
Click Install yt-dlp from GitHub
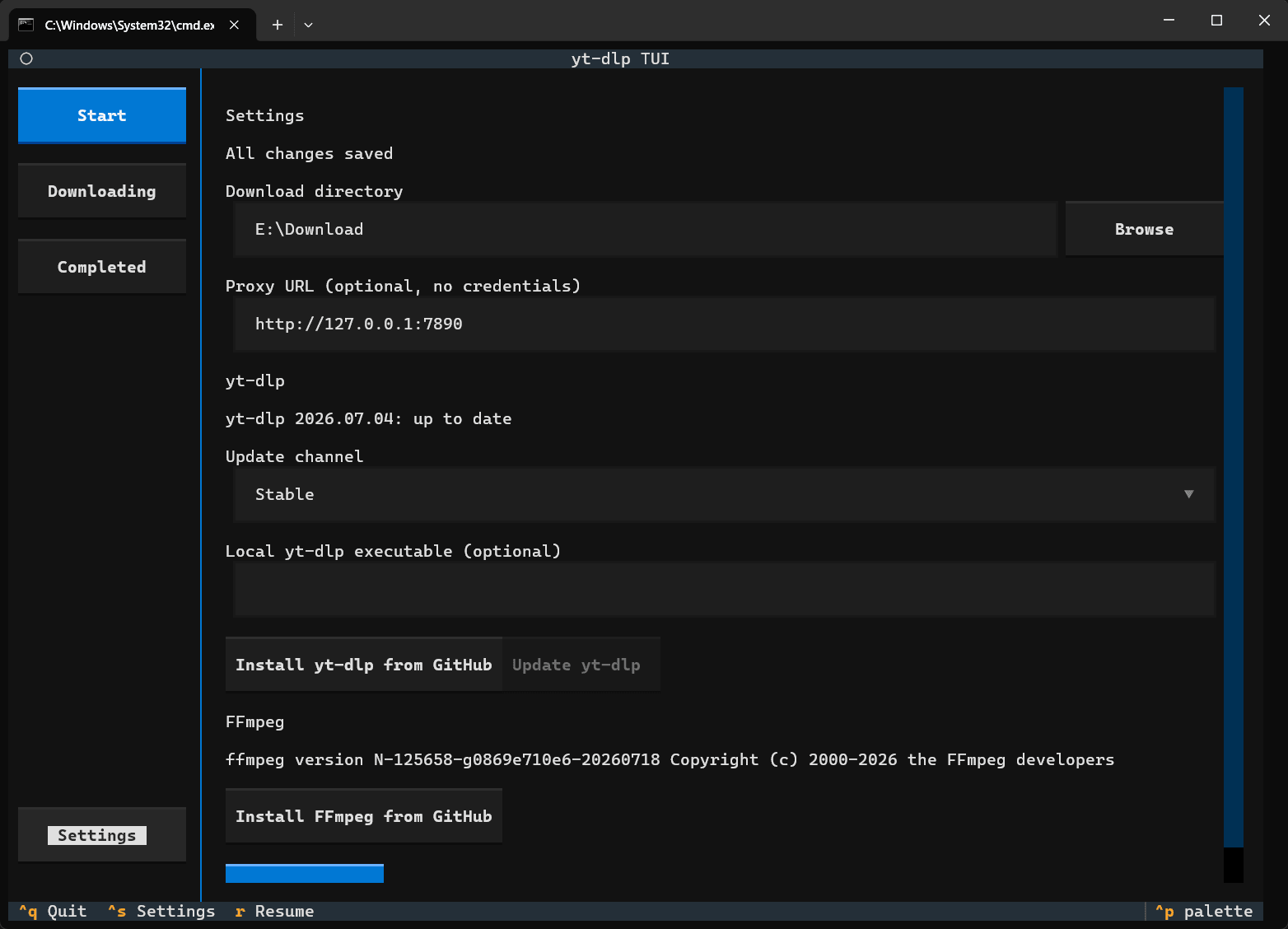click(x=364, y=665)
